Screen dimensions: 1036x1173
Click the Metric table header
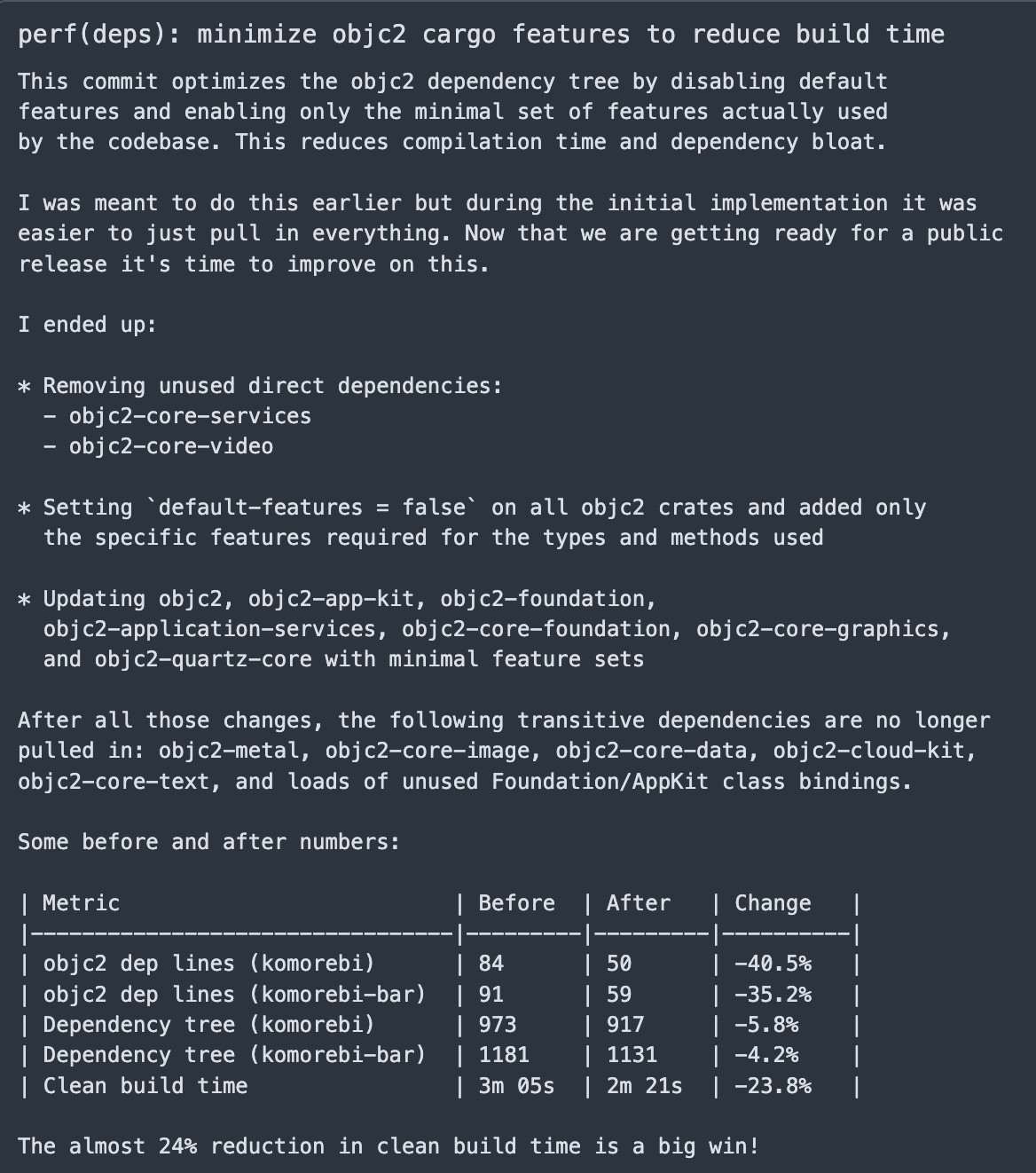point(81,903)
